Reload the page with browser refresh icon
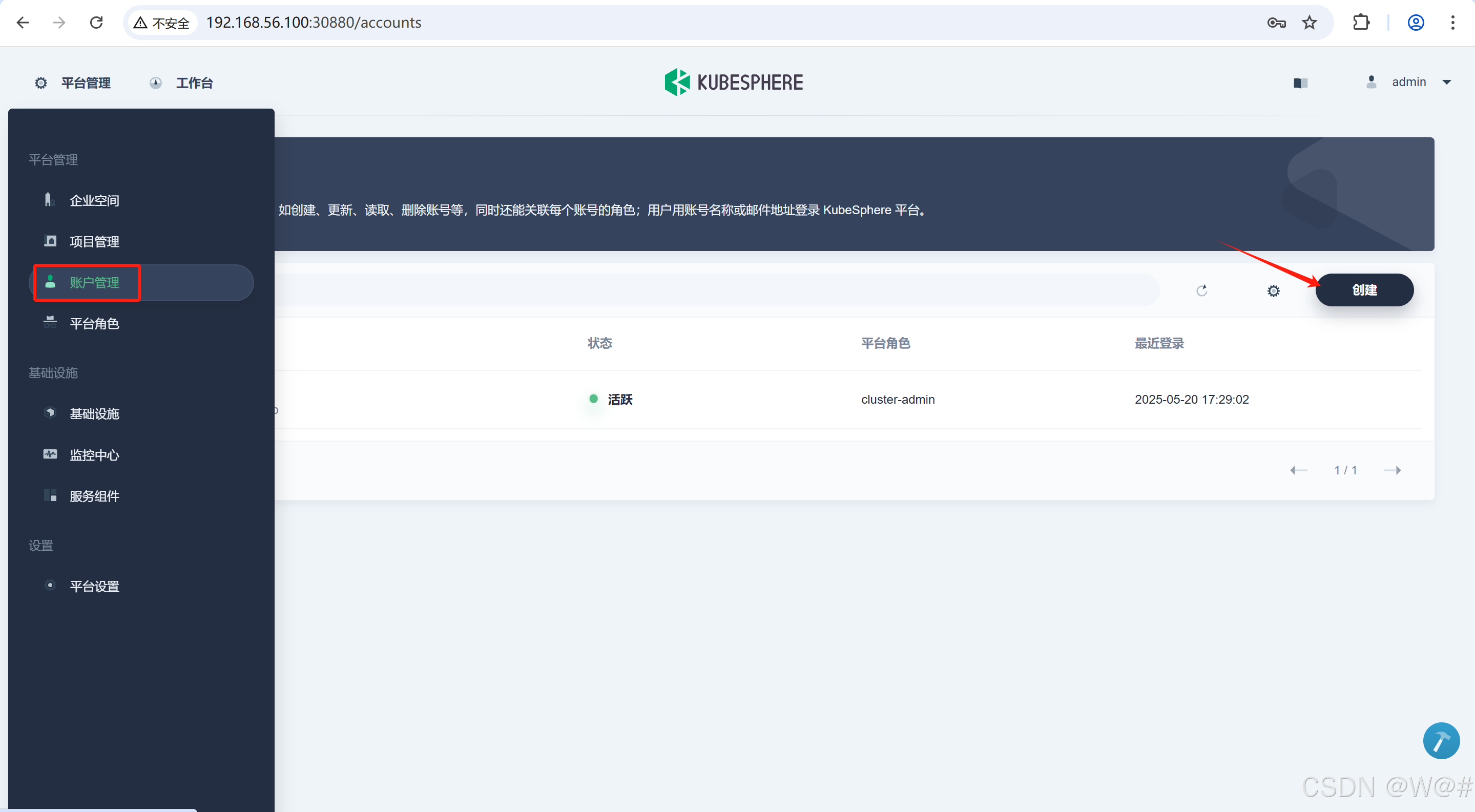Viewport: 1475px width, 812px height. click(x=96, y=23)
